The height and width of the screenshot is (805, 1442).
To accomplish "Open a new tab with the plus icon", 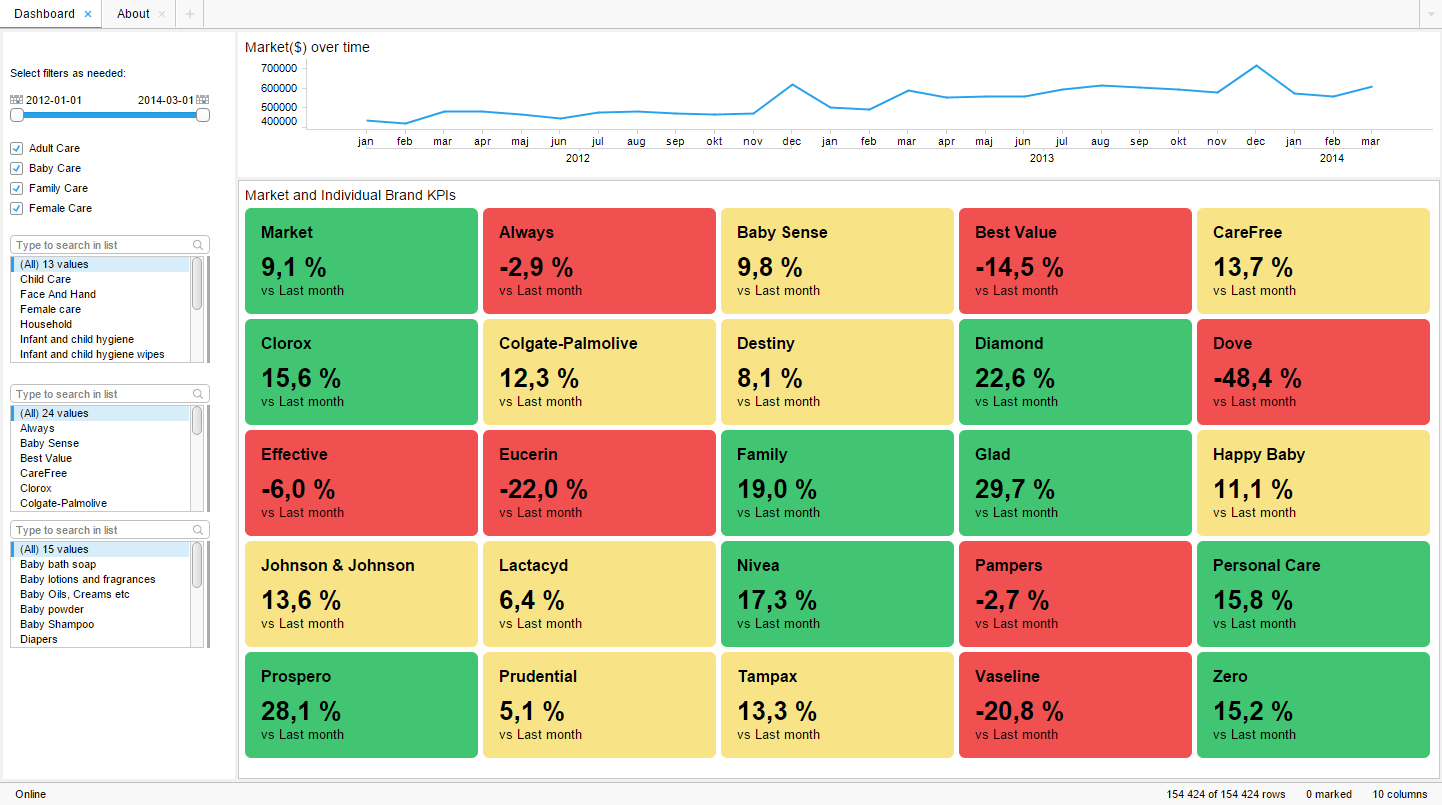I will tap(189, 14).
